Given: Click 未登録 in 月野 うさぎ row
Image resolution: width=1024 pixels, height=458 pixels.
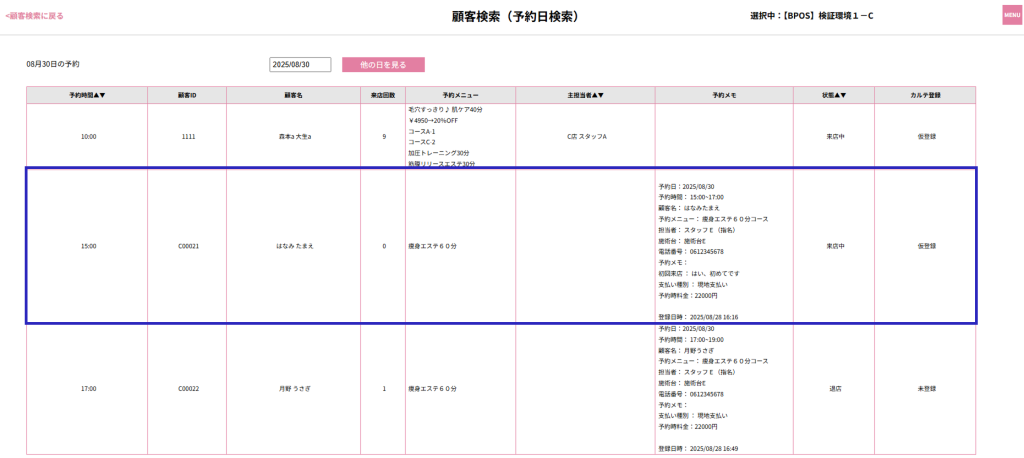Looking at the screenshot, I should point(926,388).
